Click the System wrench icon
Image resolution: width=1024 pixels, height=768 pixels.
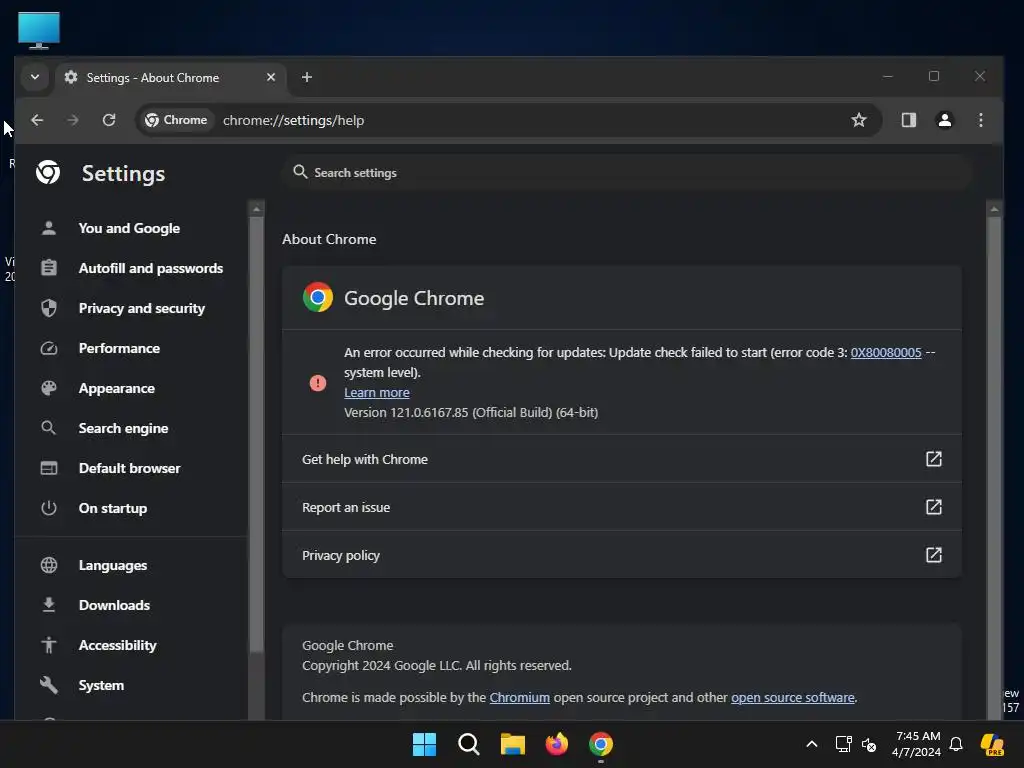[x=49, y=685]
